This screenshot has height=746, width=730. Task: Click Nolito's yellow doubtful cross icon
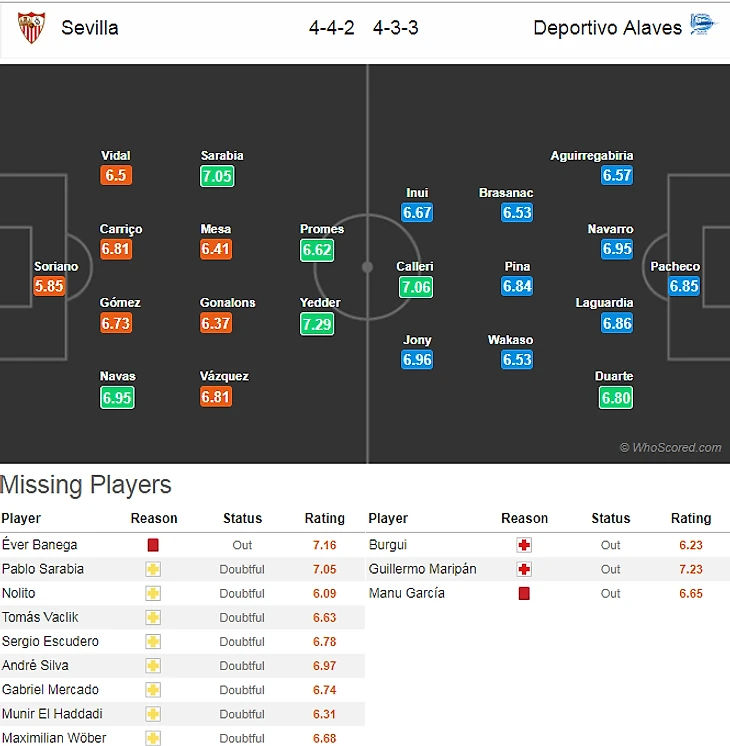click(153, 593)
